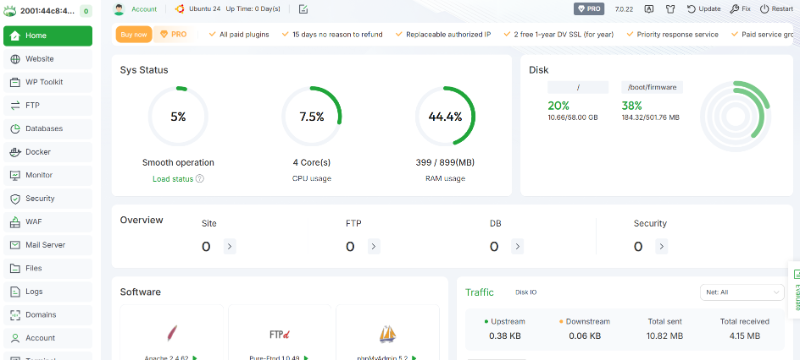Click the "4.15 MB" Total received value
This screenshot has width=800, height=360.
(744, 336)
